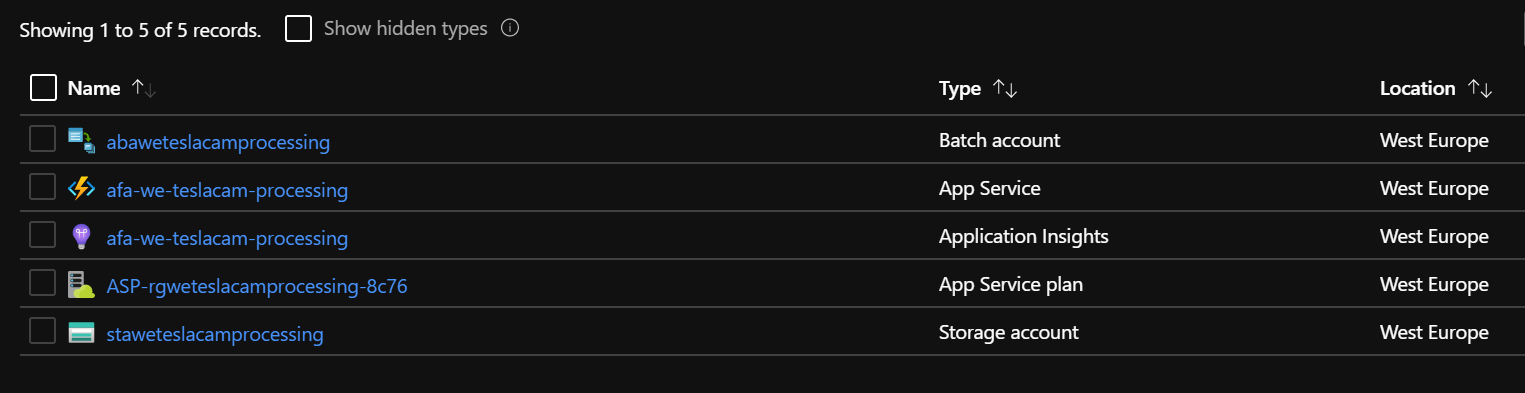Click the Function App lightning bolt icon
This screenshot has width=1525, height=393.
click(81, 188)
